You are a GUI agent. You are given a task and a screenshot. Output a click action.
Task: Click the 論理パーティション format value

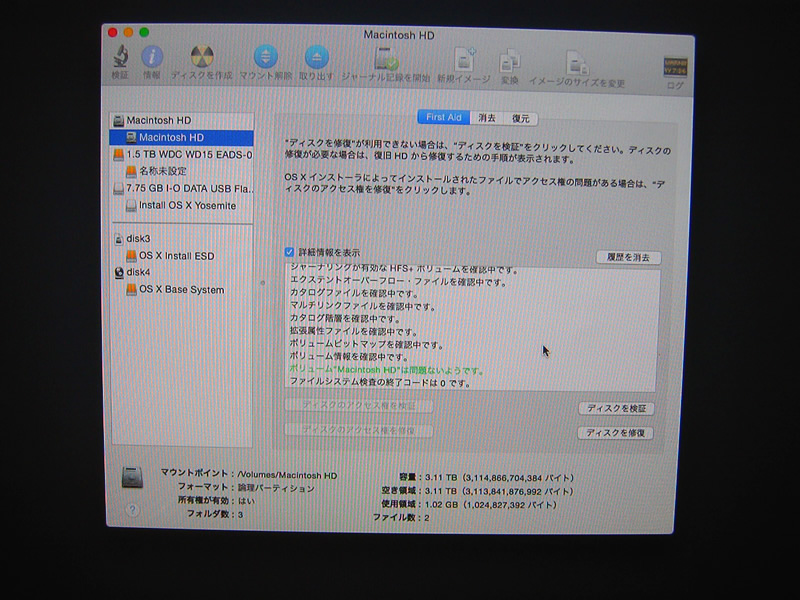tap(276, 488)
